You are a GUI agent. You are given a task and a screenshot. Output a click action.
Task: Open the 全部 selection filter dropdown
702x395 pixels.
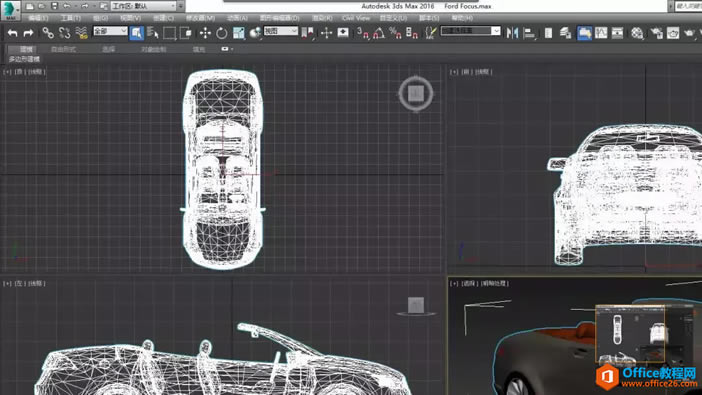pyautogui.click(x=110, y=31)
